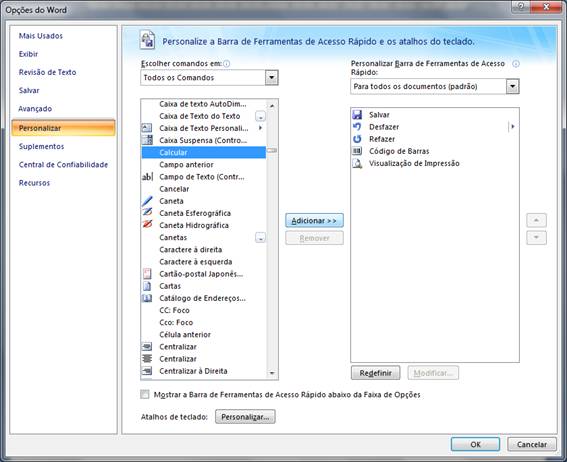Click the Visualização de Impressão icon
Image resolution: width=567 pixels, height=462 pixels.
coord(357,163)
